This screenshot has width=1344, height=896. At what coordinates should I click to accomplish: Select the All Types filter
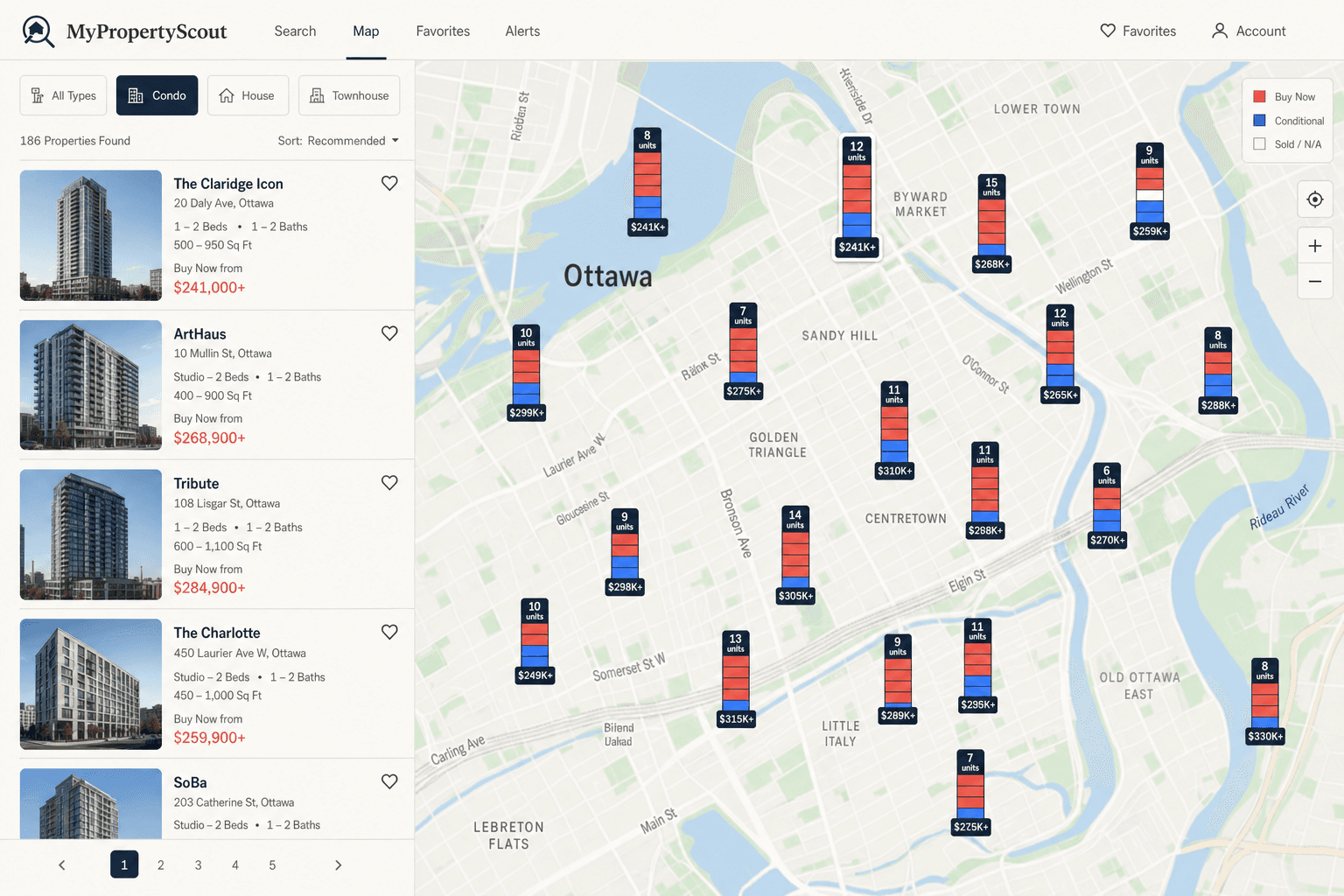point(64,95)
